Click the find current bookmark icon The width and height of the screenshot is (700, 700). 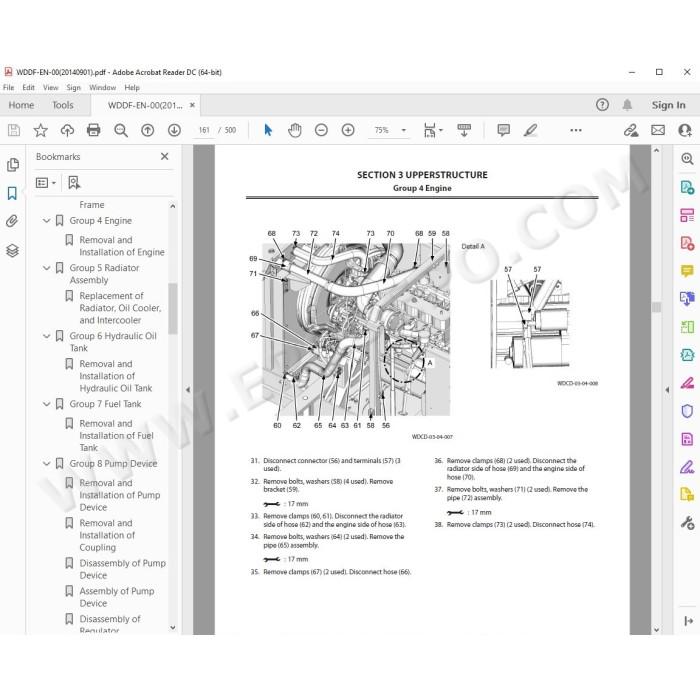click(74, 183)
